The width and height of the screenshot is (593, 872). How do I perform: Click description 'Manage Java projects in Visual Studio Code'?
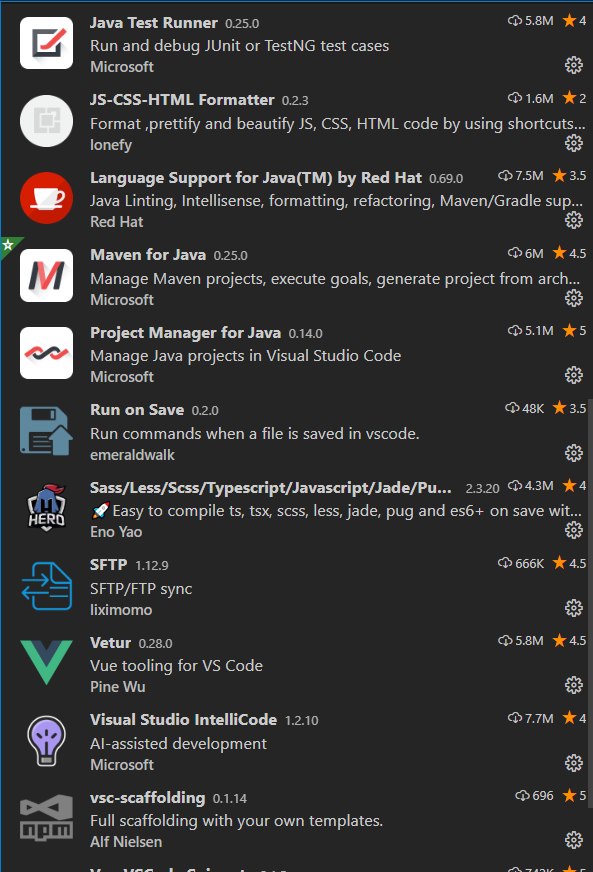pyautogui.click(x=245, y=356)
